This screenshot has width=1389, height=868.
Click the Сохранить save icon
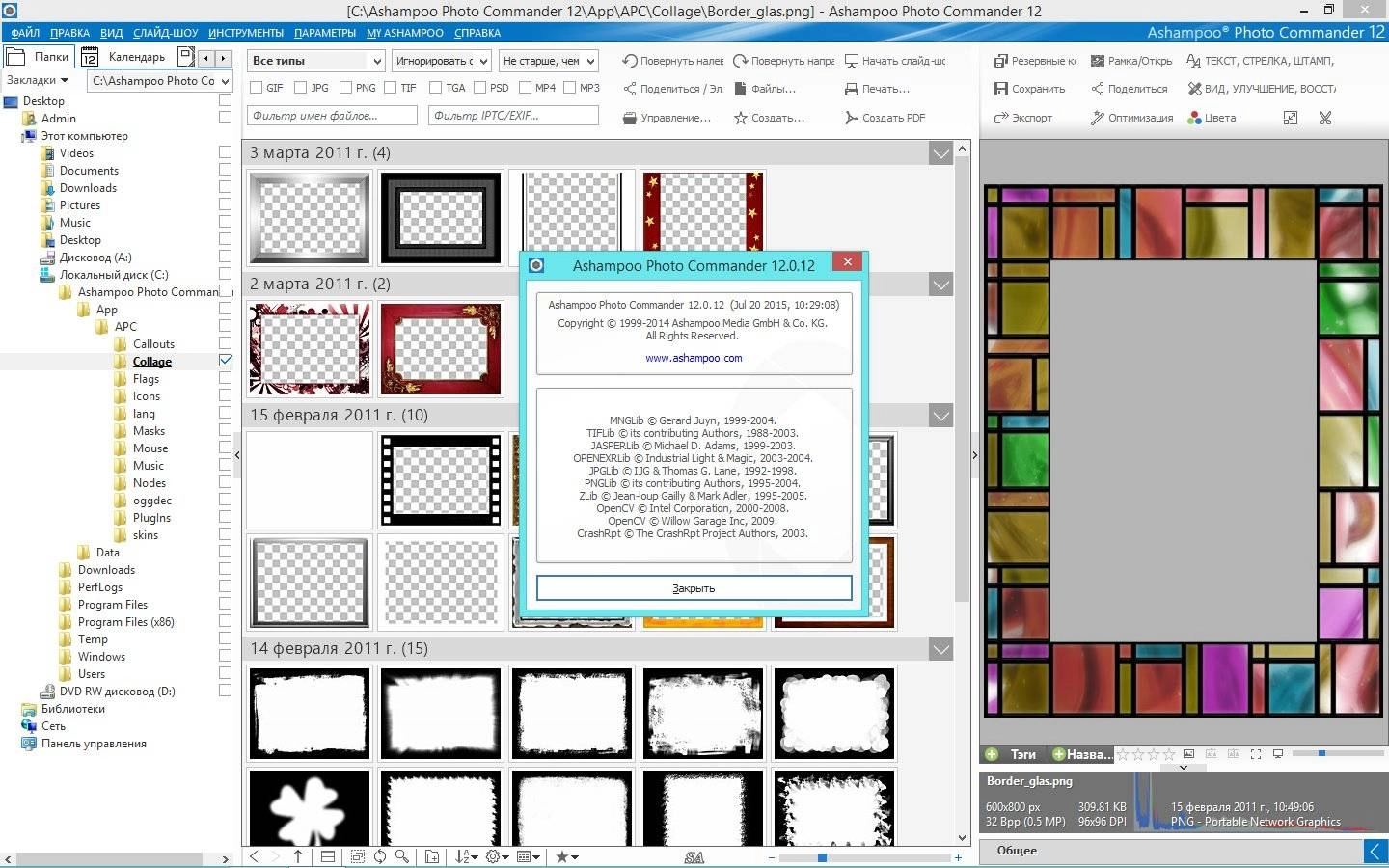[1001, 89]
